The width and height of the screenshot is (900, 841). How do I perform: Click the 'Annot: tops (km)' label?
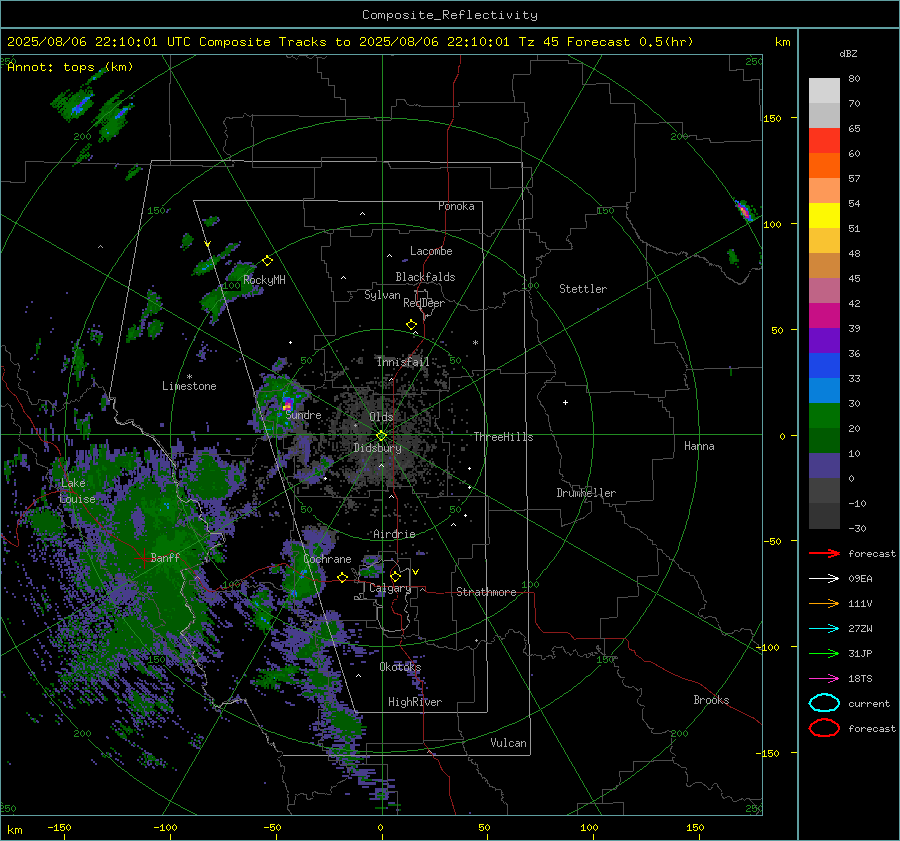pyautogui.click(x=70, y=67)
